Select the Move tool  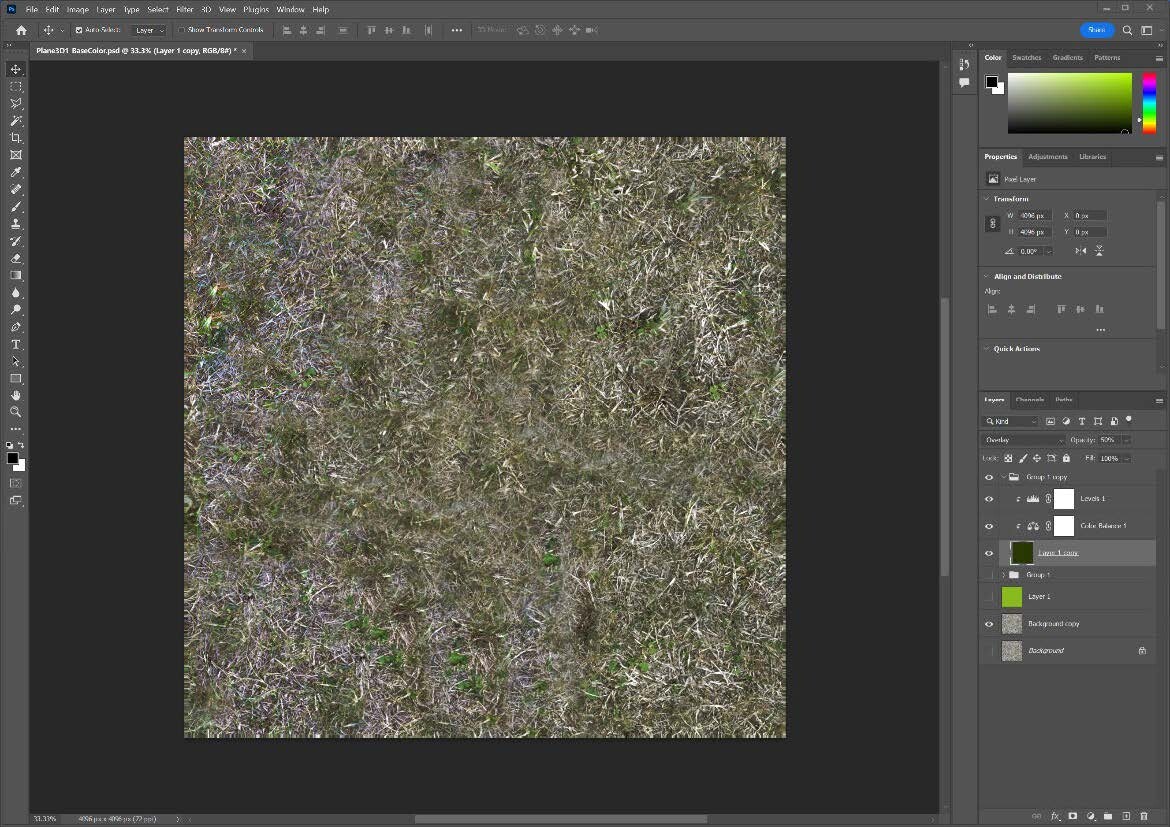(15, 69)
